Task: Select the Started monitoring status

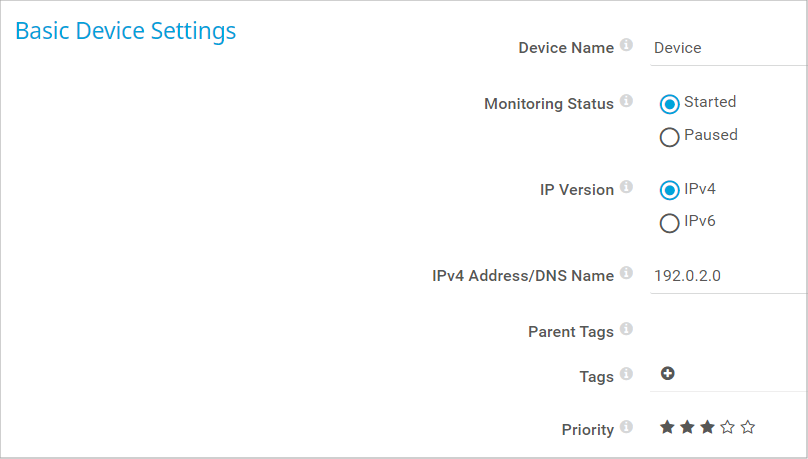Action: pyautogui.click(x=669, y=104)
